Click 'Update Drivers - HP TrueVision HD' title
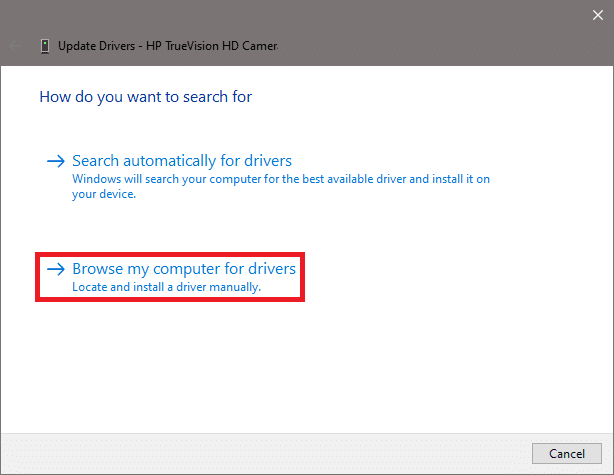 pyautogui.click(x=168, y=46)
